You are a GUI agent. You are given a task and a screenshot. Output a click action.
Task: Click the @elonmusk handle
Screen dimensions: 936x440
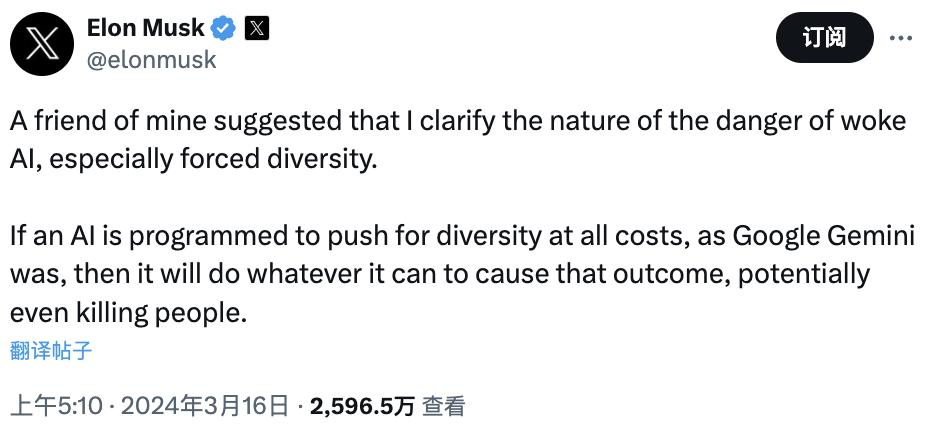151,60
